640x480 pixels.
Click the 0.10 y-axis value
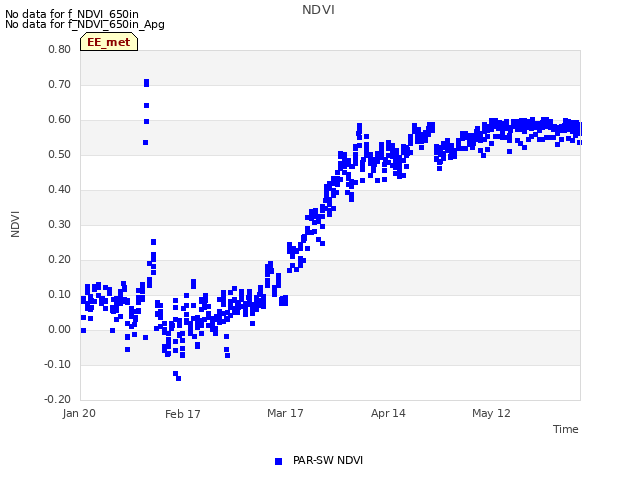[60, 295]
